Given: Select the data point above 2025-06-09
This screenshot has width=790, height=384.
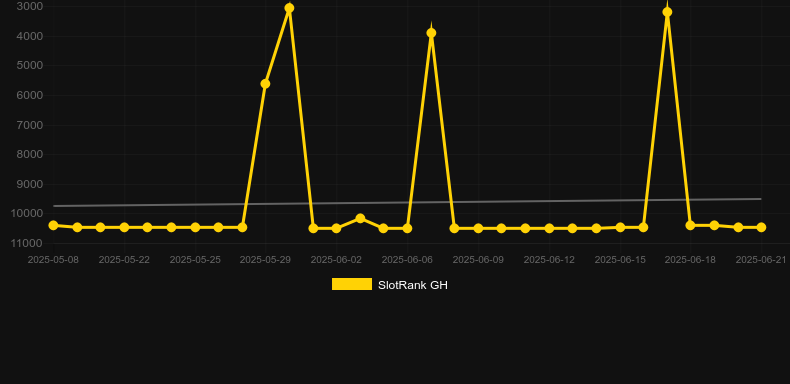Looking at the screenshot, I should pos(478,229).
